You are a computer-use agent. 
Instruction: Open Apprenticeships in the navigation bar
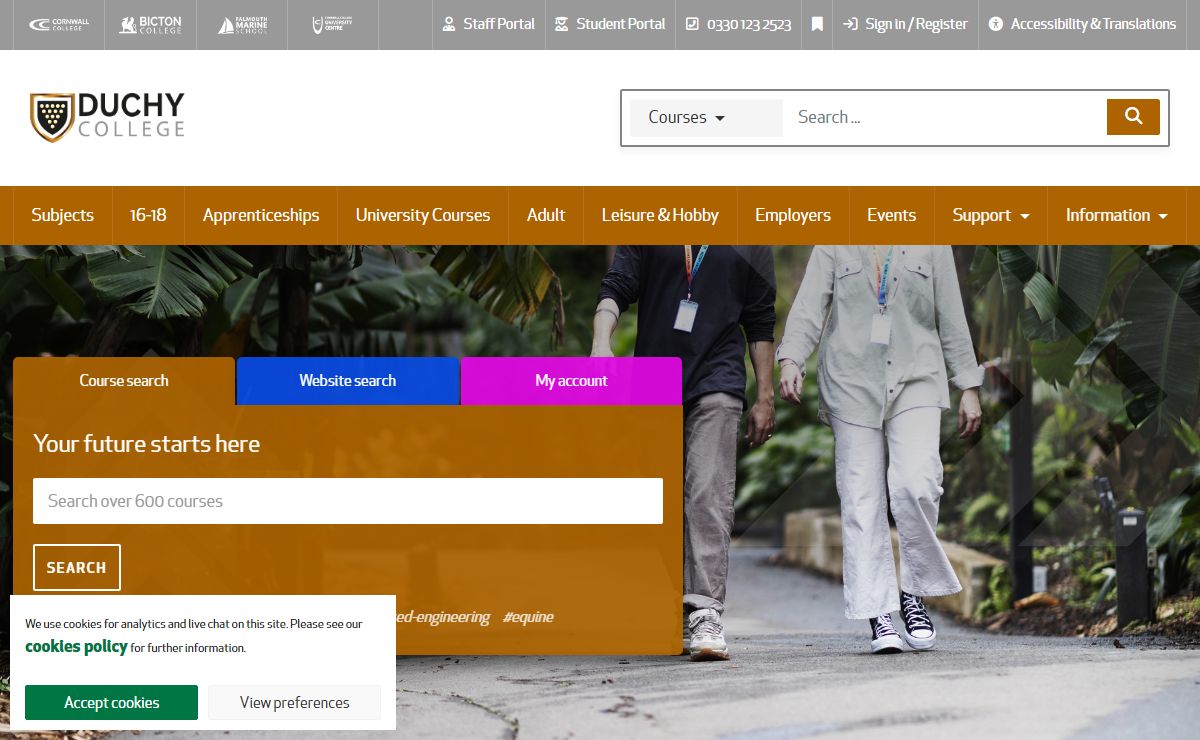(261, 215)
